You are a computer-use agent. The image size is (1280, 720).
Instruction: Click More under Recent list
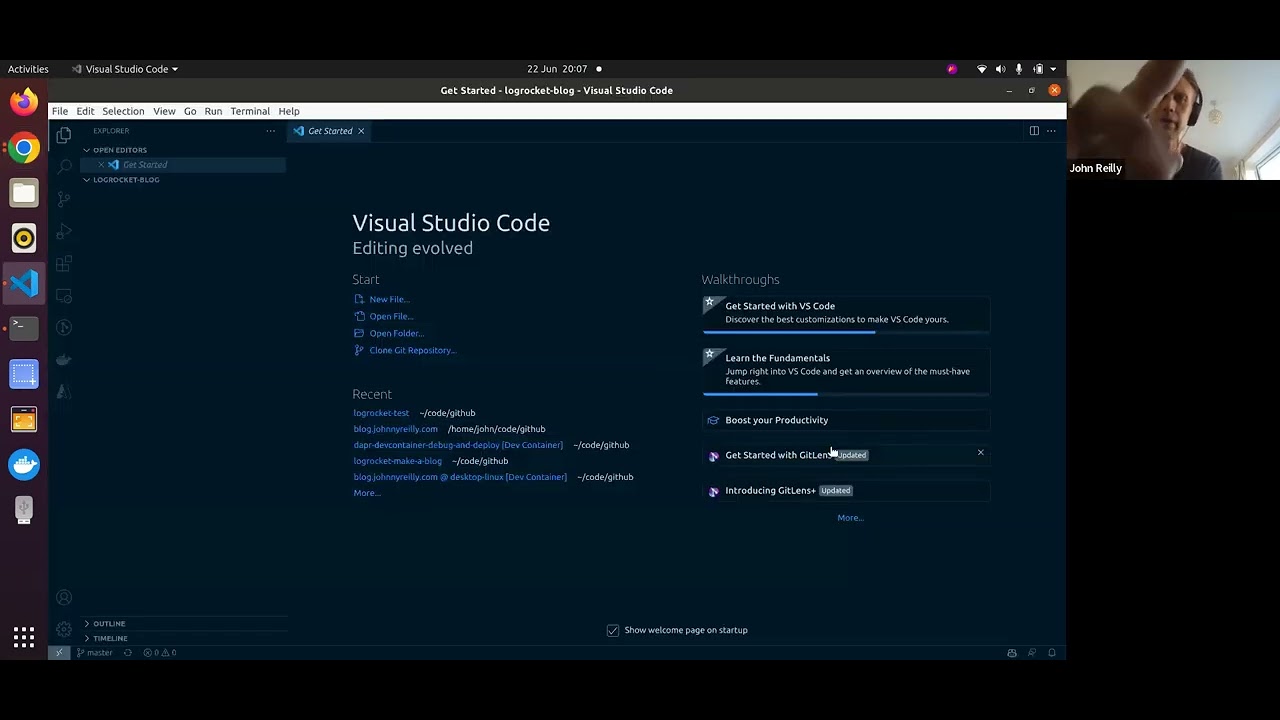click(367, 493)
